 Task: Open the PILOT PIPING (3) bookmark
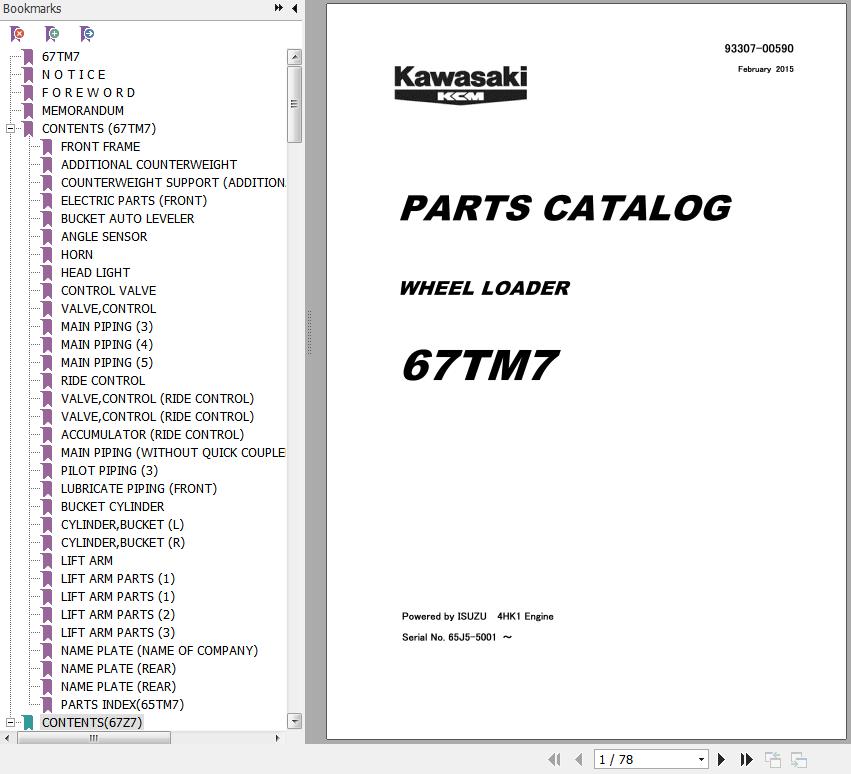click(109, 470)
